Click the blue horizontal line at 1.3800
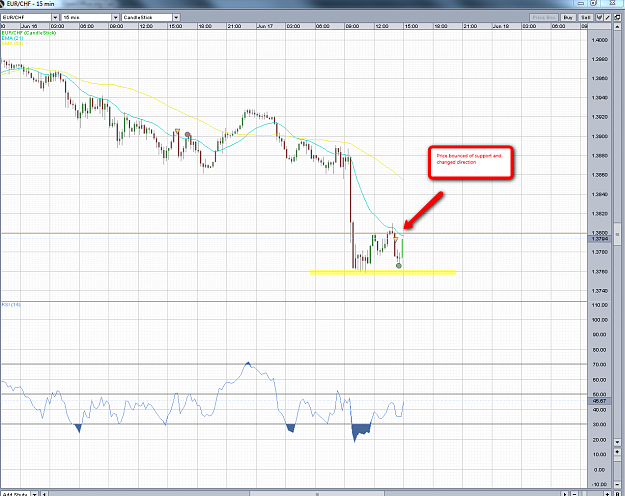The width and height of the screenshot is (625, 496). tap(294, 233)
